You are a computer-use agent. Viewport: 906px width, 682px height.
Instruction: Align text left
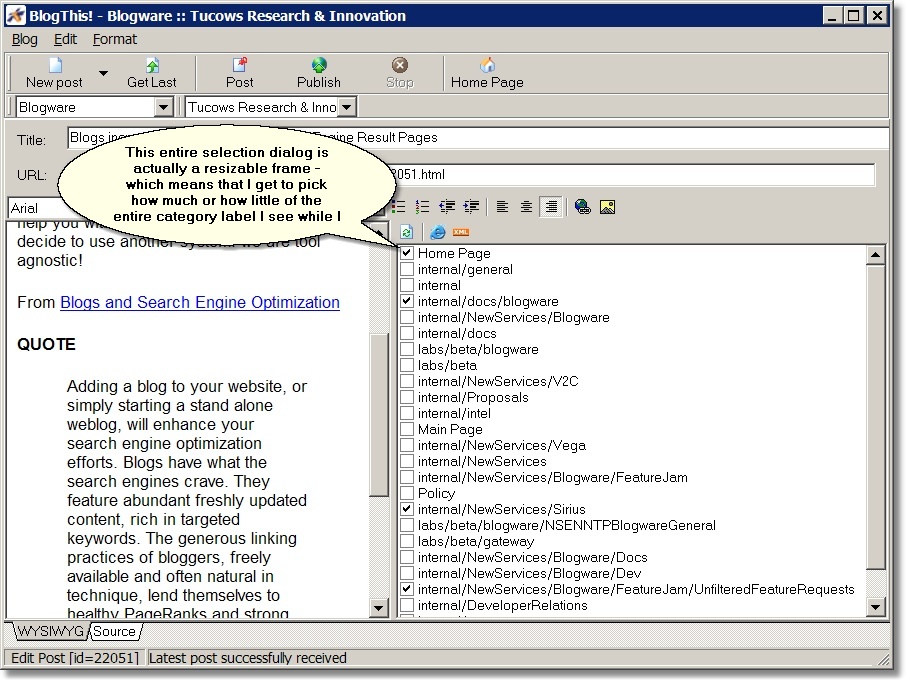(x=502, y=206)
